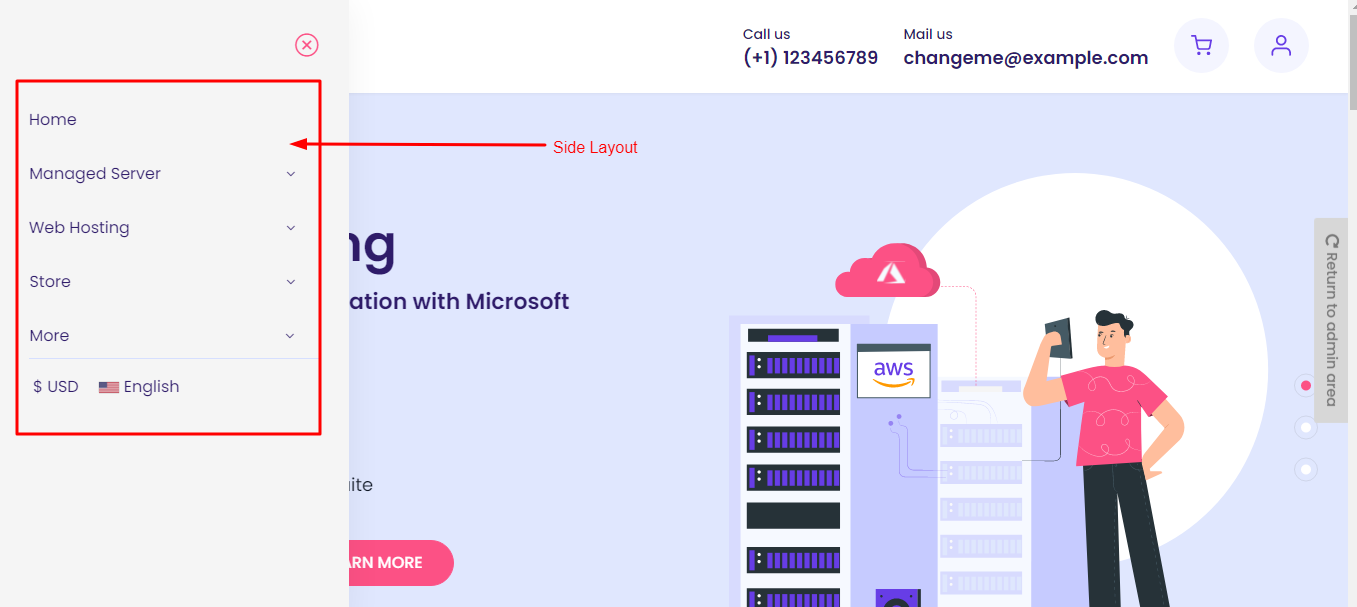Open the shopping cart icon
The height and width of the screenshot is (607, 1357).
(1201, 46)
